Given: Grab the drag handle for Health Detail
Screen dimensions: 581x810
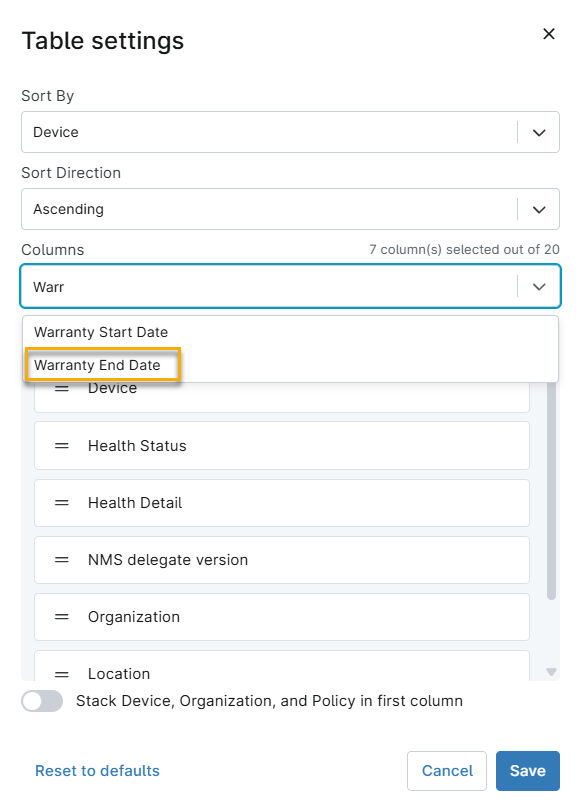Looking at the screenshot, I should pyautogui.click(x=62, y=503).
